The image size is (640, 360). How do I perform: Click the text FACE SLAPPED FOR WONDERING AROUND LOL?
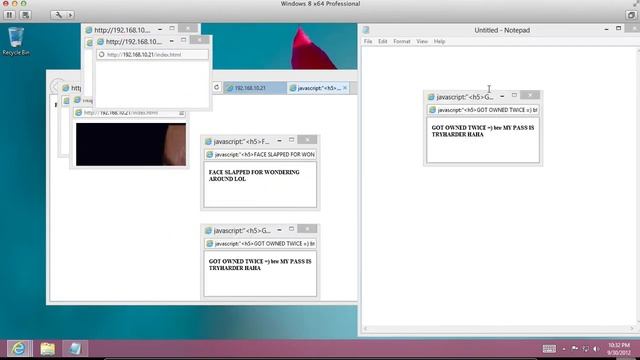254,176
